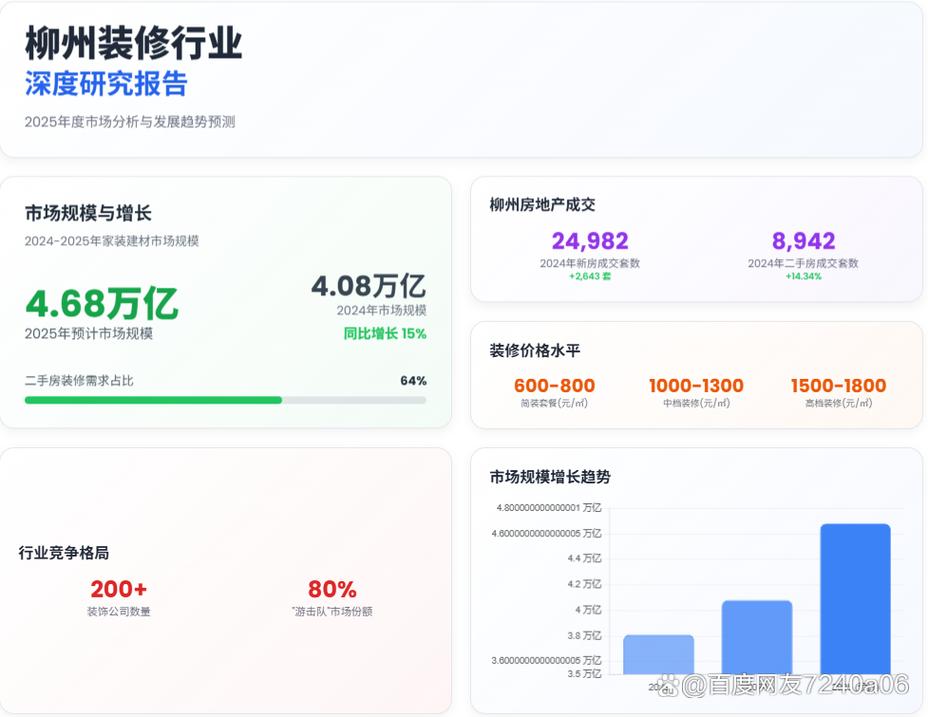Select the 4.68万亿 market size figure
Viewport: 928px width, 717px height.
pos(101,303)
